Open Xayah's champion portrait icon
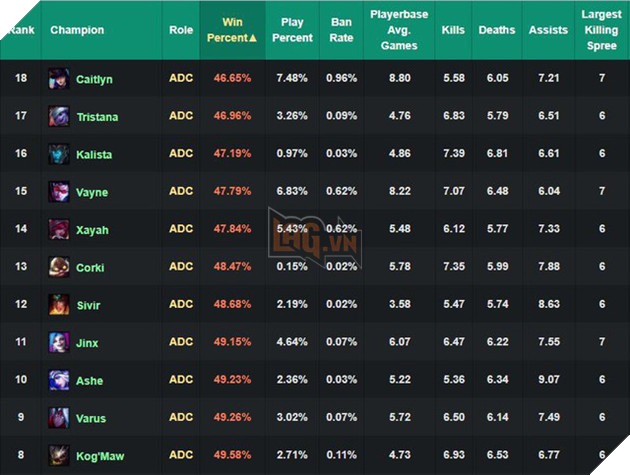The width and height of the screenshot is (630, 475). coord(59,229)
